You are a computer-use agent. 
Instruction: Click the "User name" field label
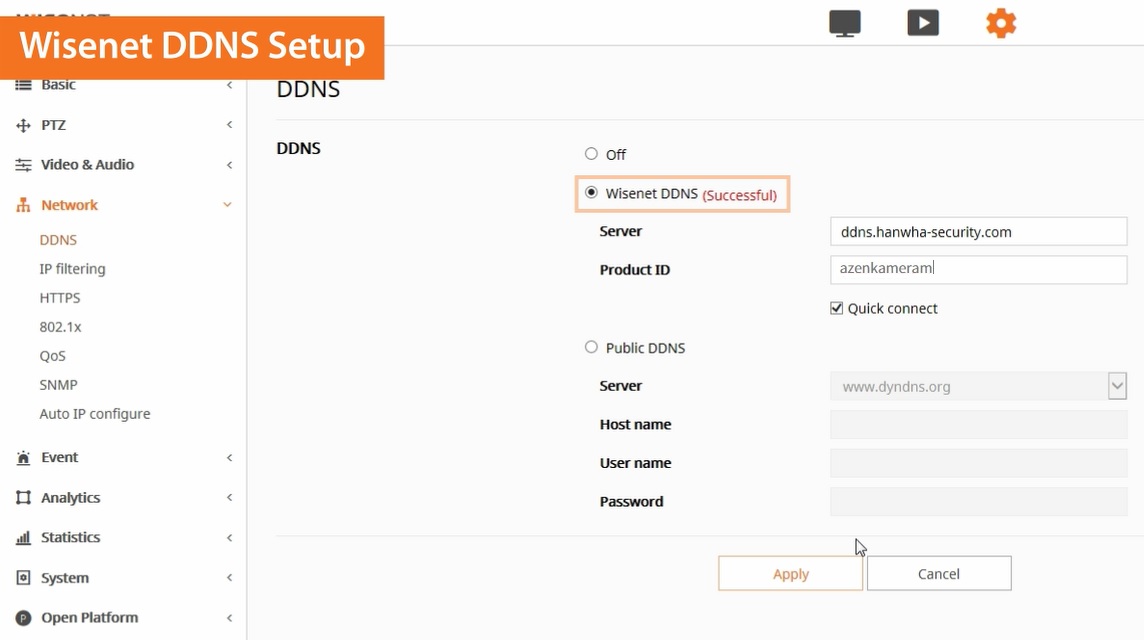pyautogui.click(x=635, y=463)
